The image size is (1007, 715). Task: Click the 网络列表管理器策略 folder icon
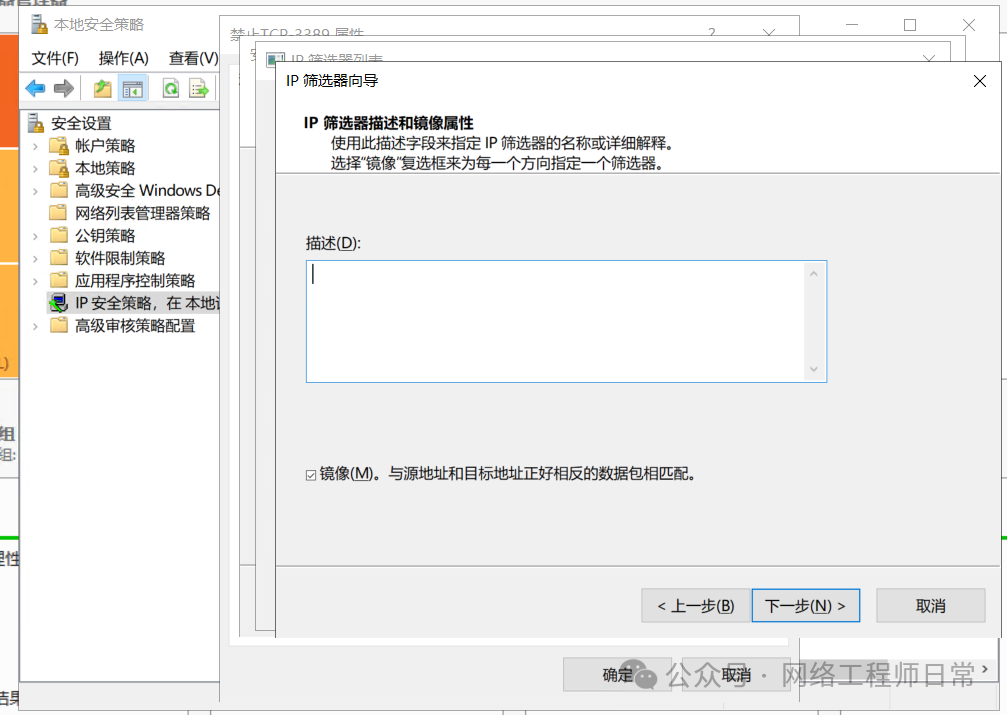pos(59,213)
